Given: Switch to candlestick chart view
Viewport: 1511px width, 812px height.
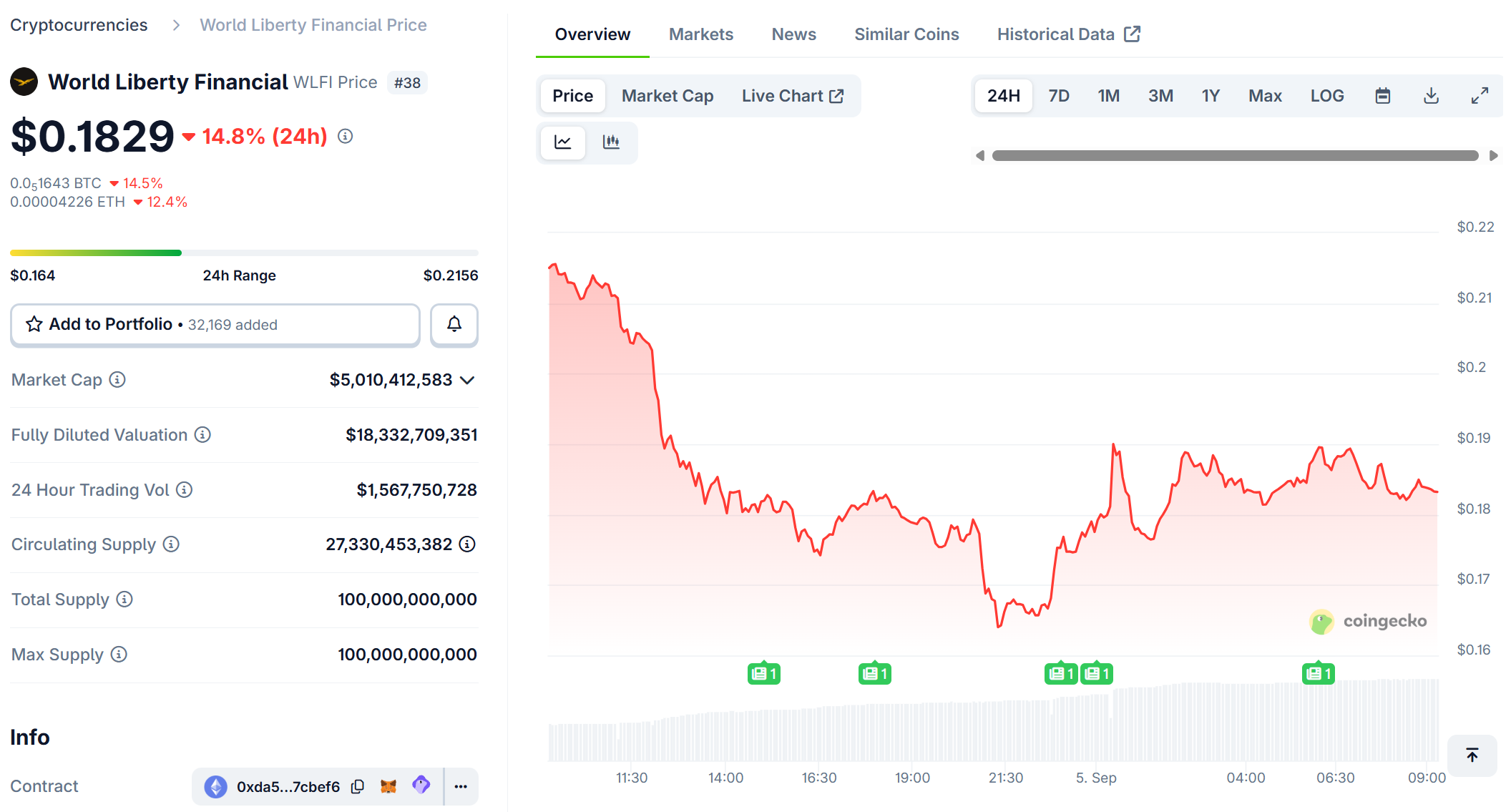Looking at the screenshot, I should (x=611, y=142).
